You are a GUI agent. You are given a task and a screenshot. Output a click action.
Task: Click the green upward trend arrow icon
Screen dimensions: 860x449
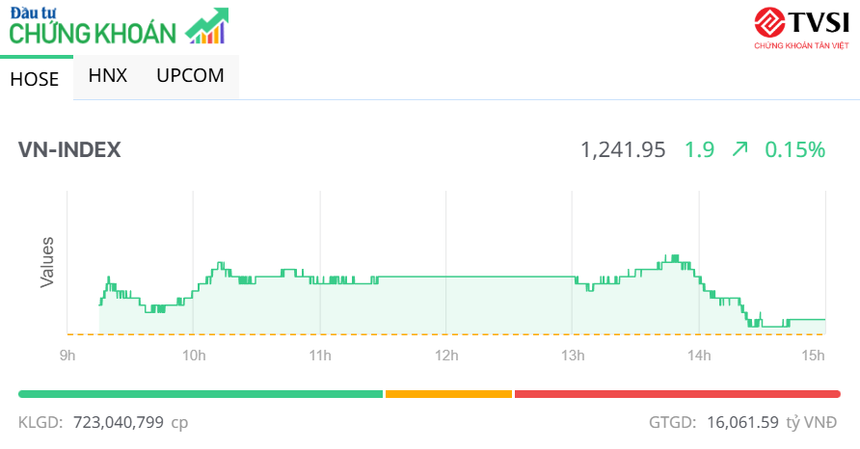pyautogui.click(x=740, y=150)
